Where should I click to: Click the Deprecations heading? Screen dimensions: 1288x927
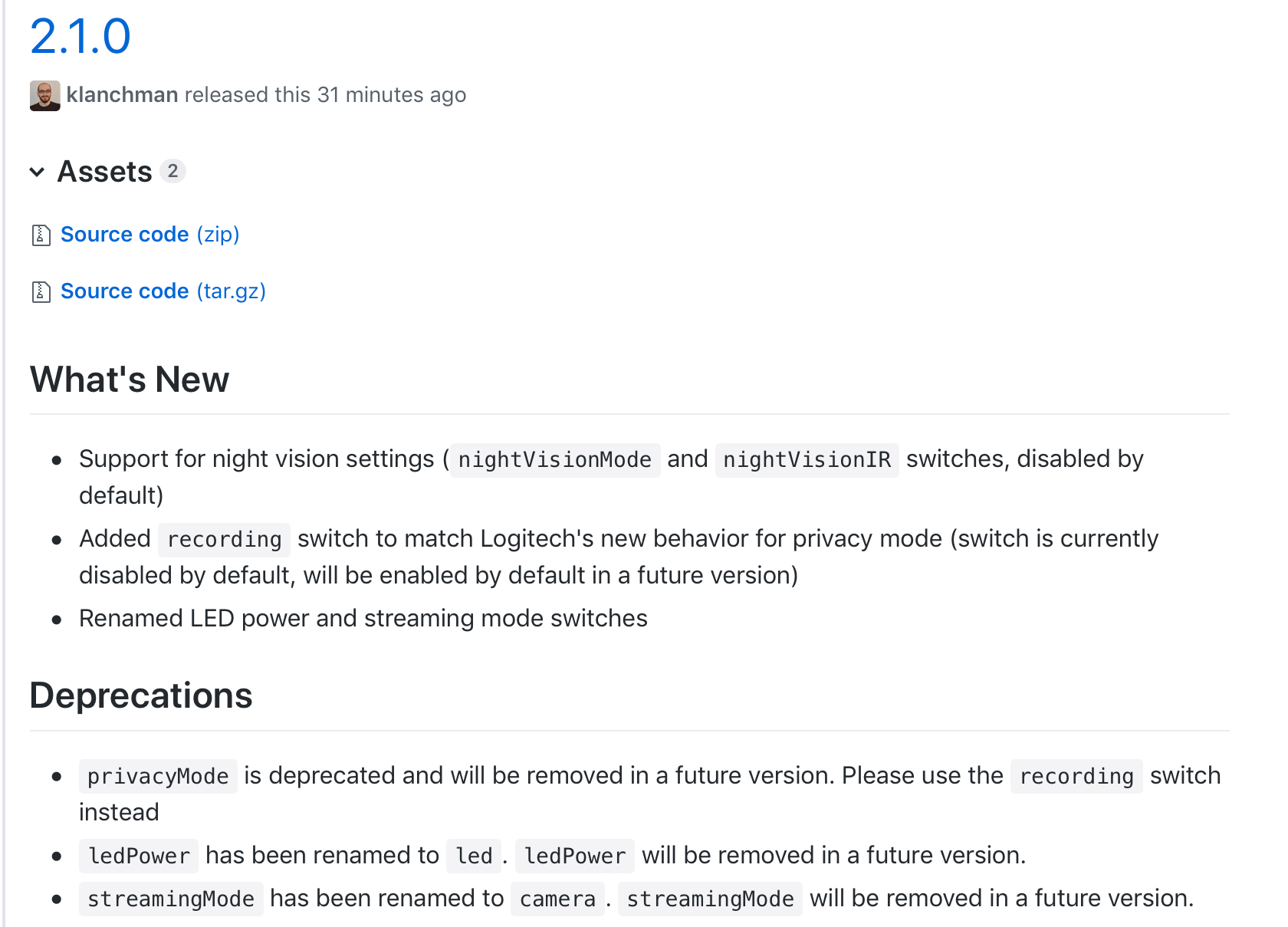click(141, 695)
